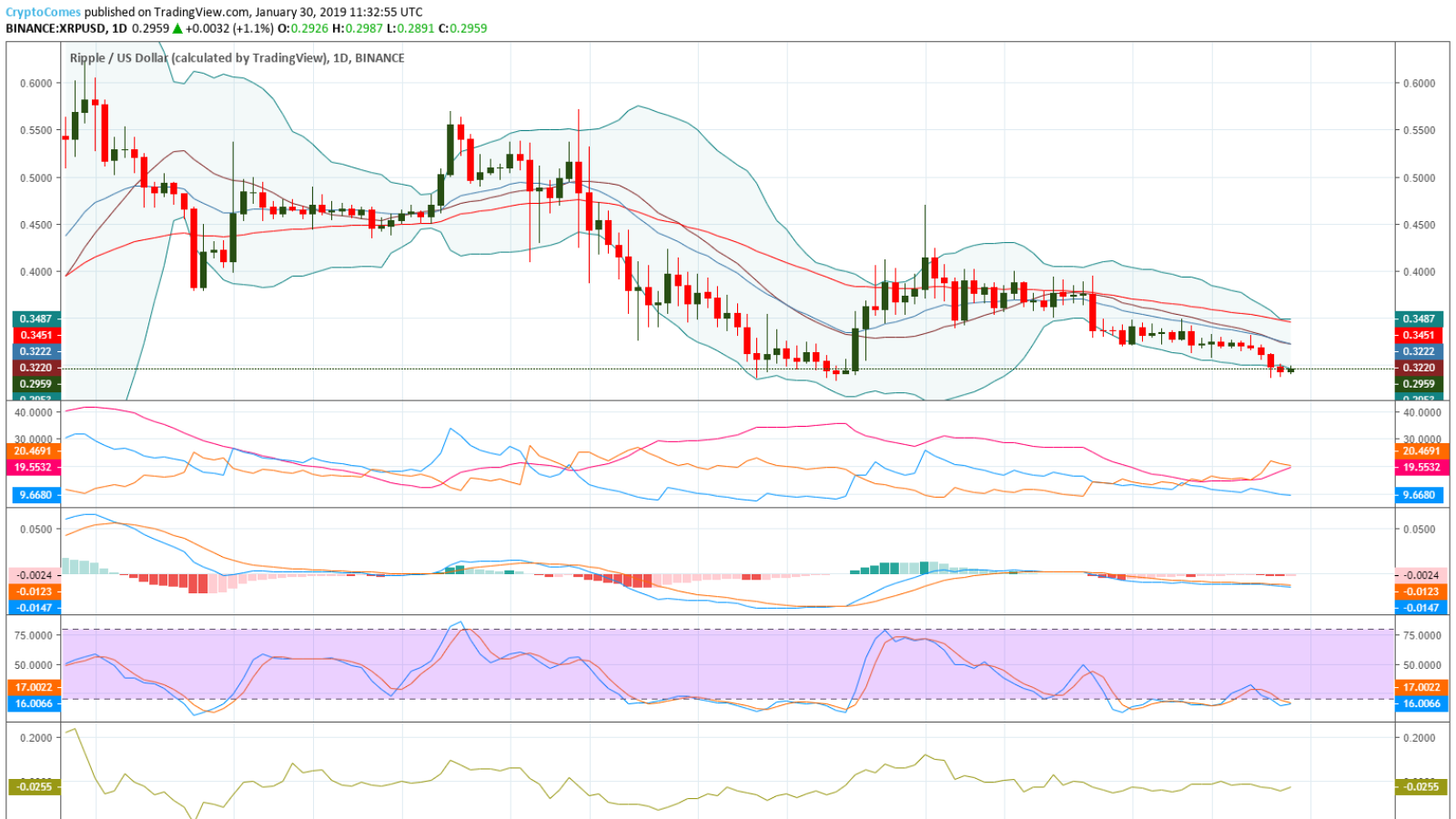Click green 0.2959 price label on right scale

1419,384
